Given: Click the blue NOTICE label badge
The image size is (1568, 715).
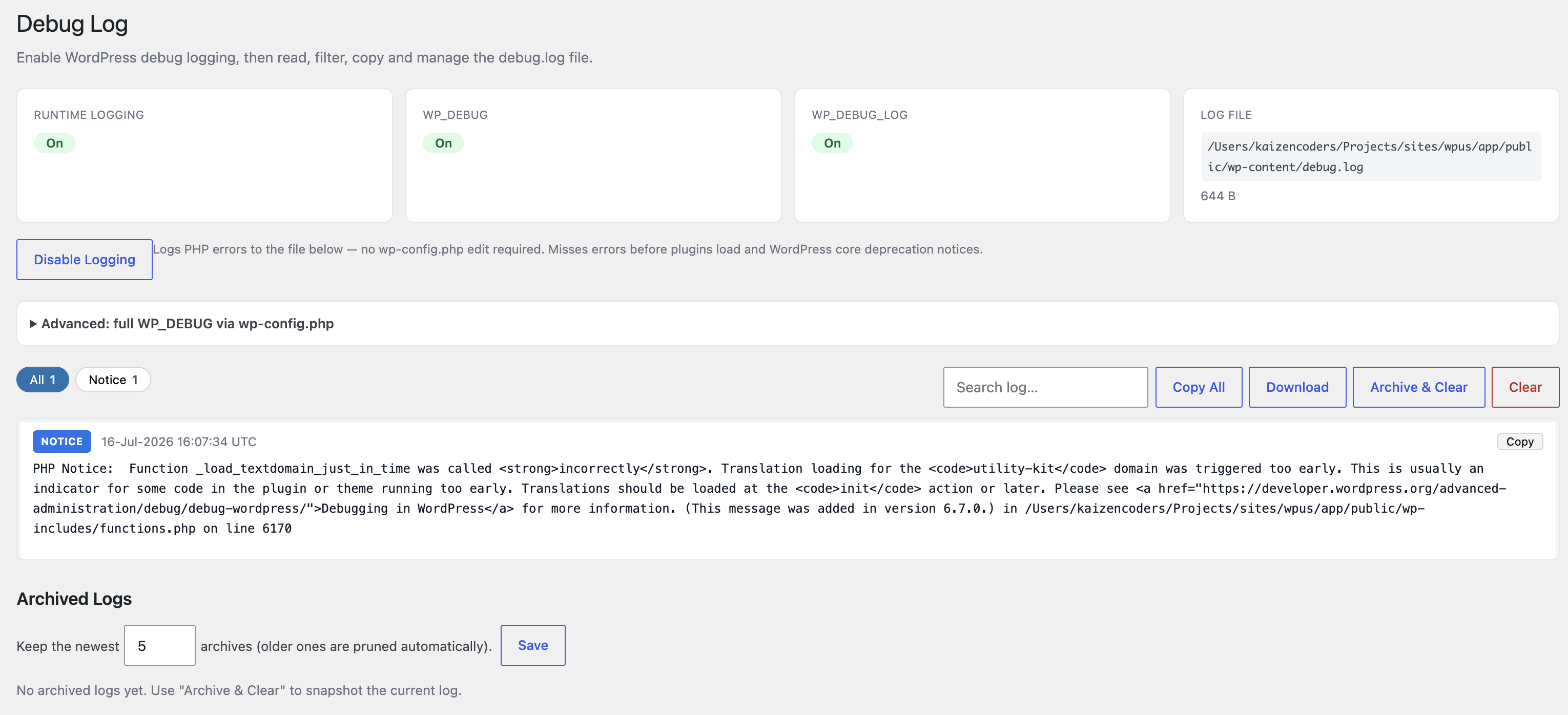Looking at the screenshot, I should tap(61, 441).
